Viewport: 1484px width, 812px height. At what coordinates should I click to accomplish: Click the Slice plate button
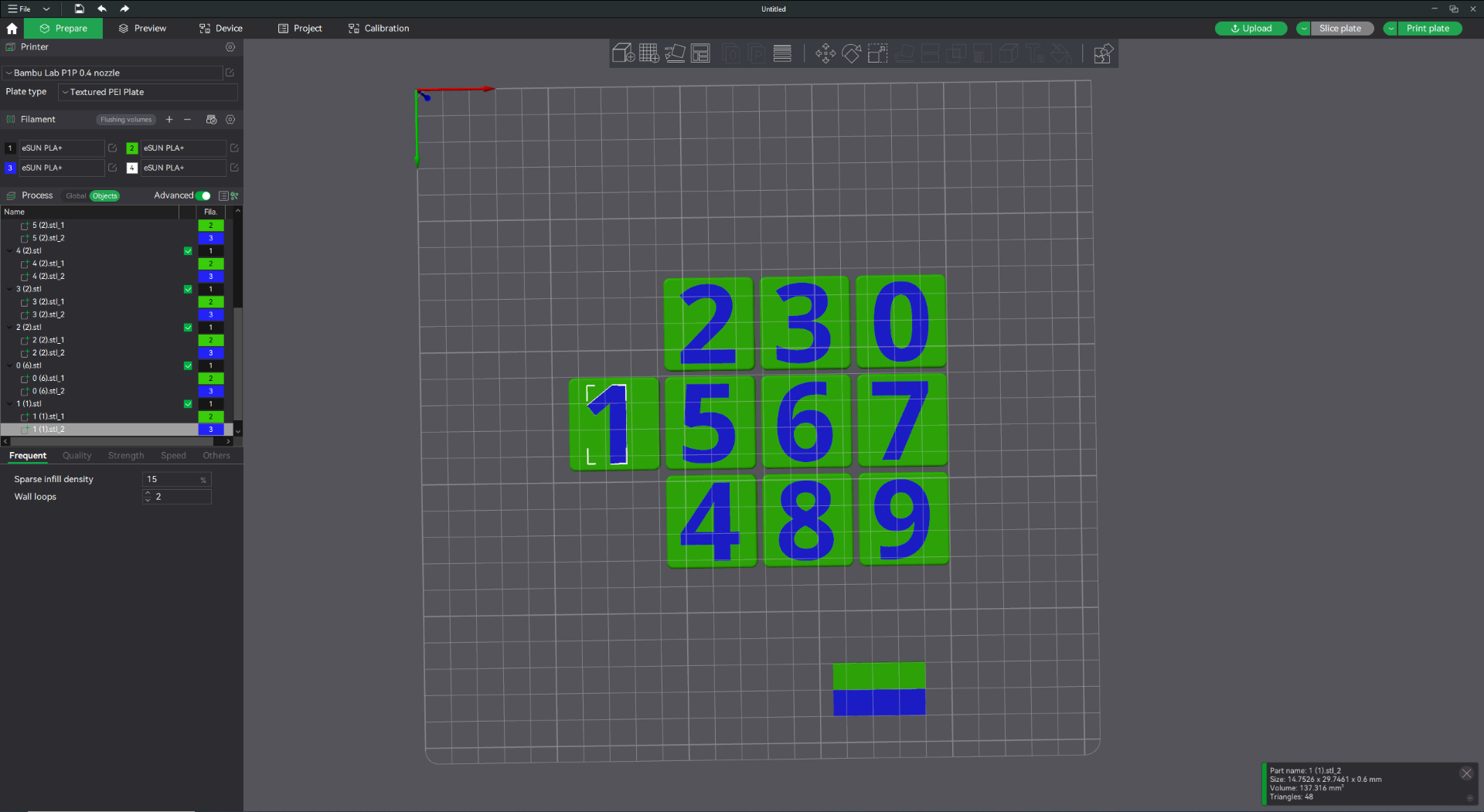[1340, 29]
